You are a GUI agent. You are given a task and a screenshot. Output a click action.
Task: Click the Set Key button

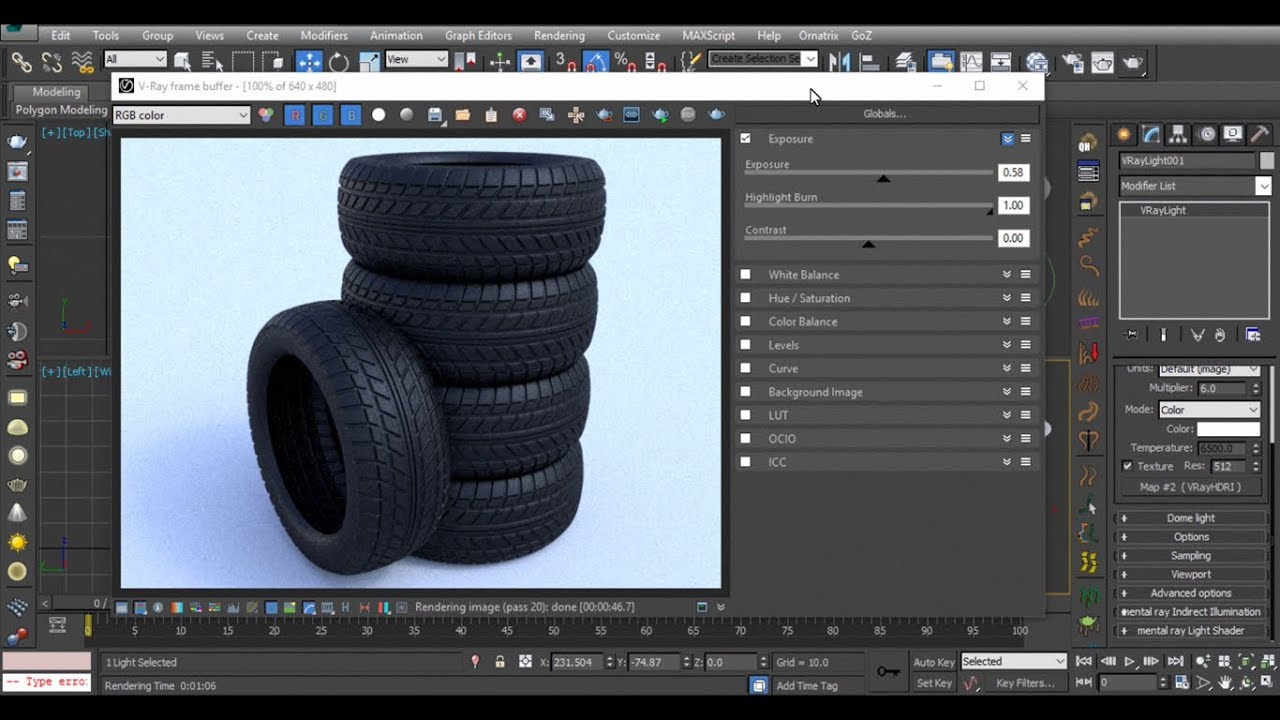pyautogui.click(x=934, y=683)
